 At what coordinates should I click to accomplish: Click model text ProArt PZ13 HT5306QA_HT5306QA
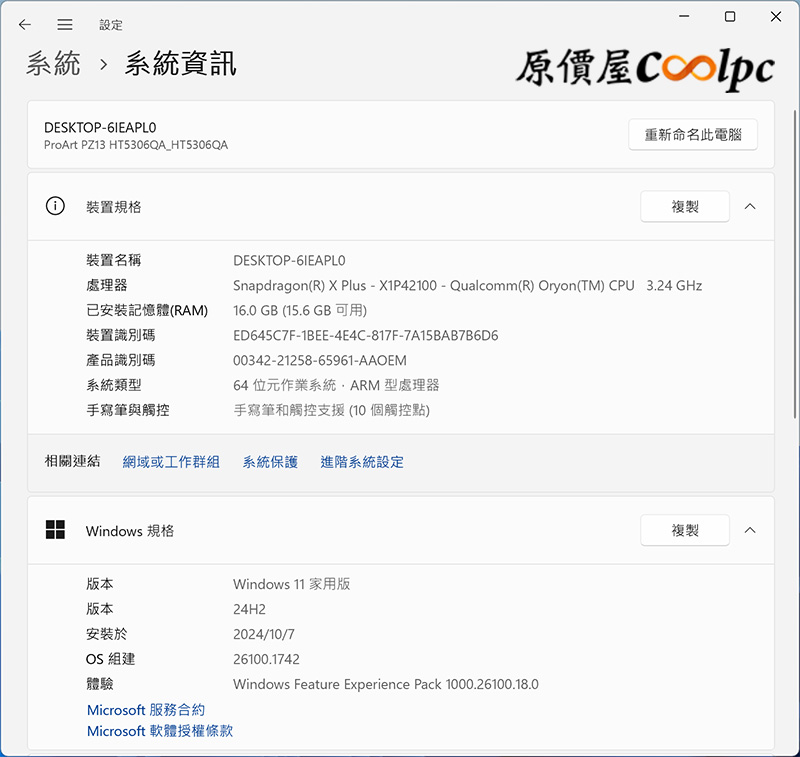[x=136, y=145]
